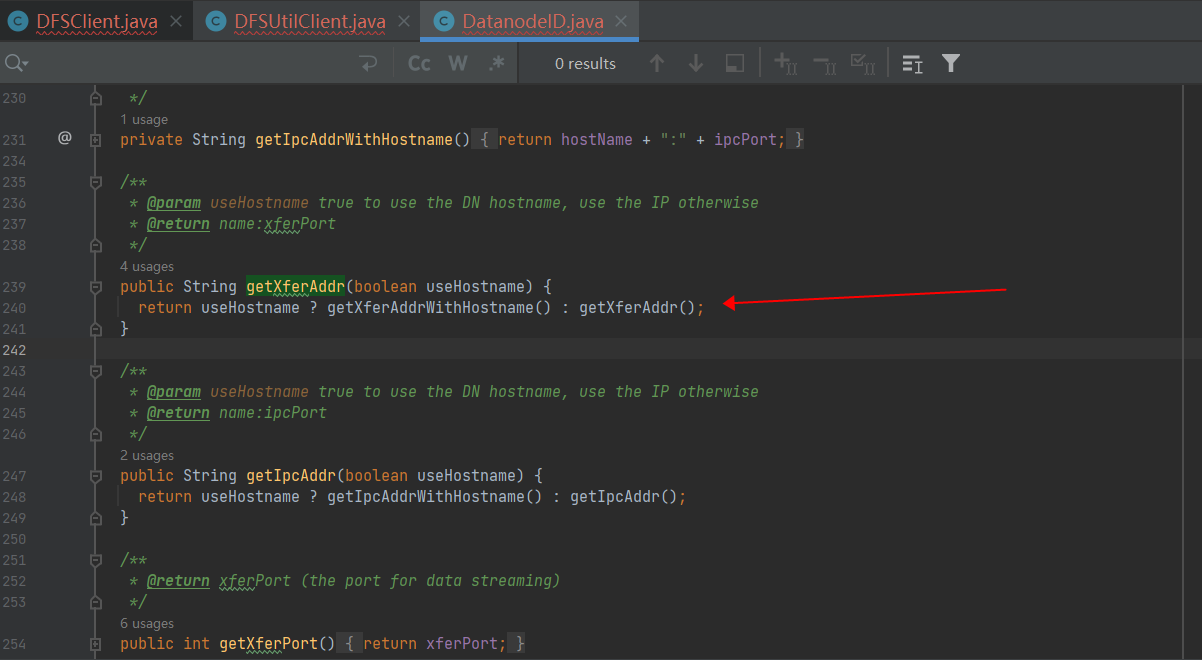Toggle search in selection only
Image resolution: width=1202 pixels, height=660 pixels.
click(734, 62)
